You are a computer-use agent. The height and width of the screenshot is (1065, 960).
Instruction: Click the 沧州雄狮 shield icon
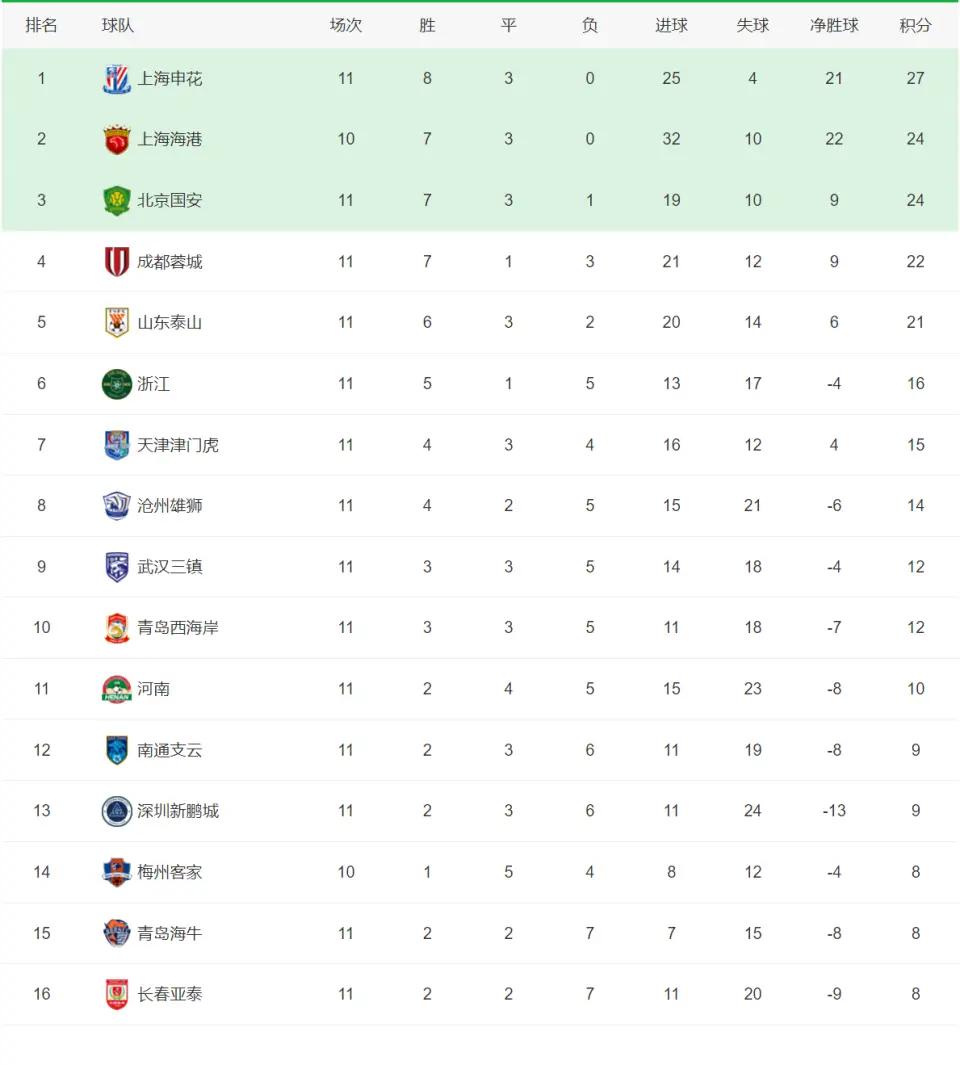point(116,506)
